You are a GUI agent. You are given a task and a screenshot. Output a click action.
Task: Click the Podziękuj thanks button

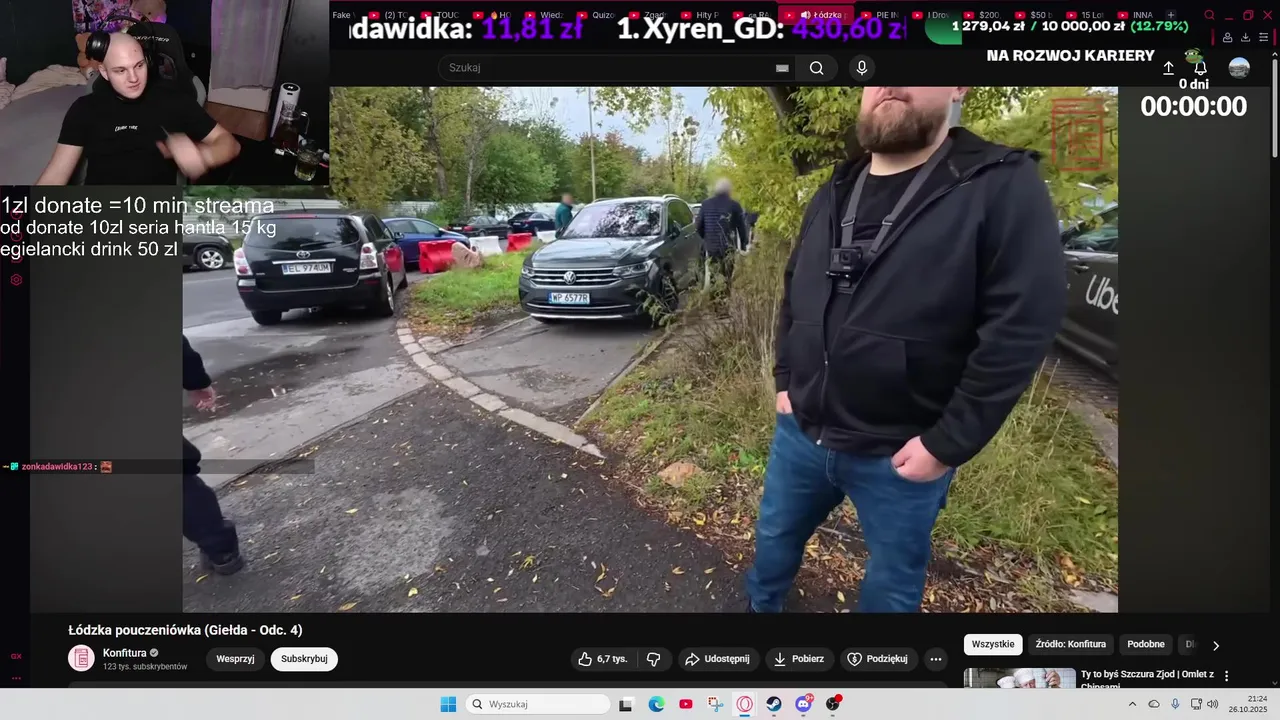point(877,659)
